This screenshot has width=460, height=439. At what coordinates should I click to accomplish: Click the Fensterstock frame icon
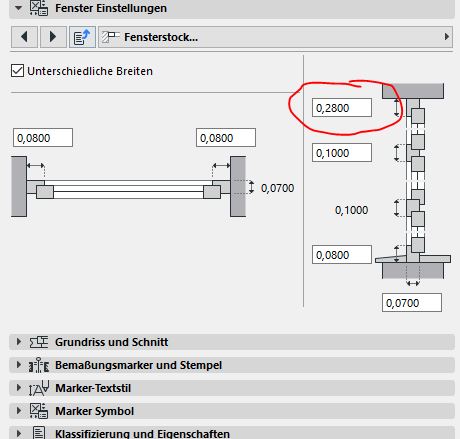tap(111, 37)
